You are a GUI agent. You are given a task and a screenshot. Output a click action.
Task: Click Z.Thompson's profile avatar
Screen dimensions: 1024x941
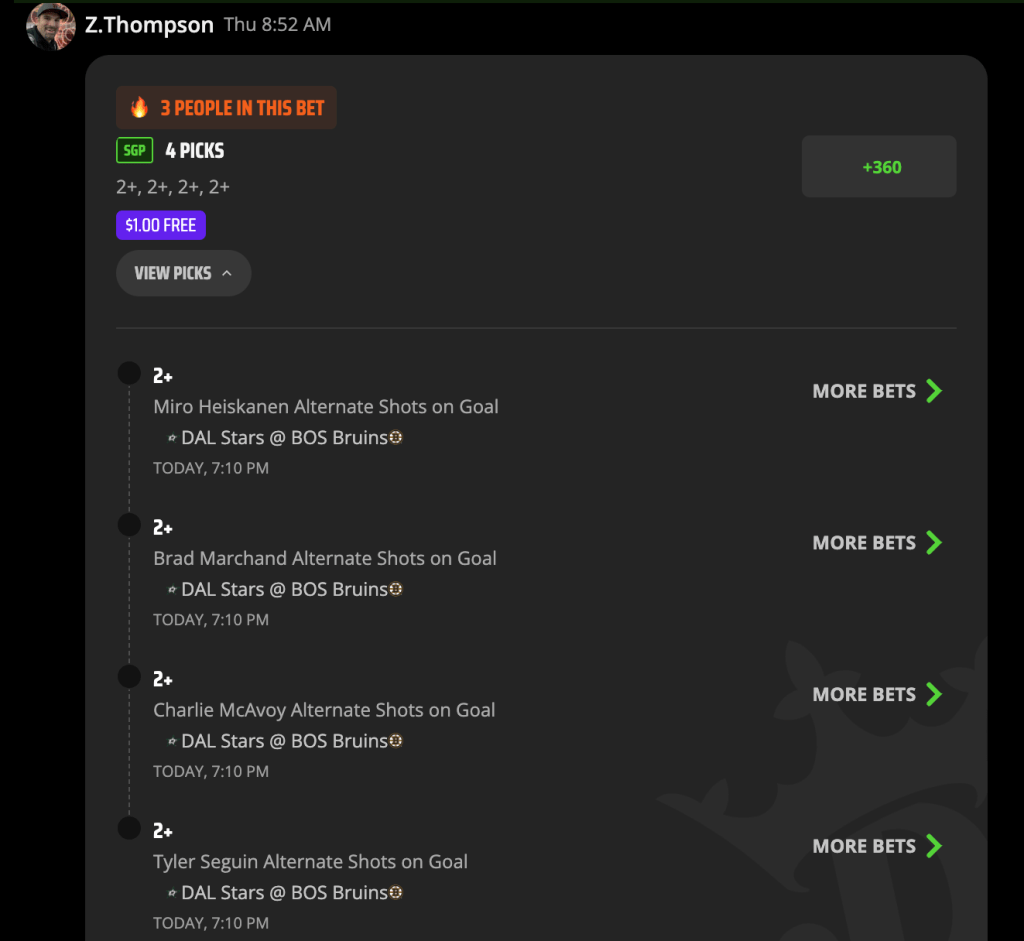tap(50, 26)
